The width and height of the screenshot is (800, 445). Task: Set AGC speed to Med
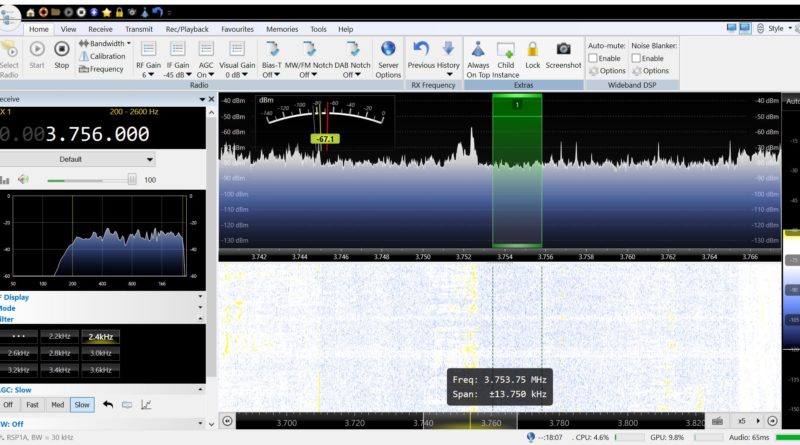[58, 405]
